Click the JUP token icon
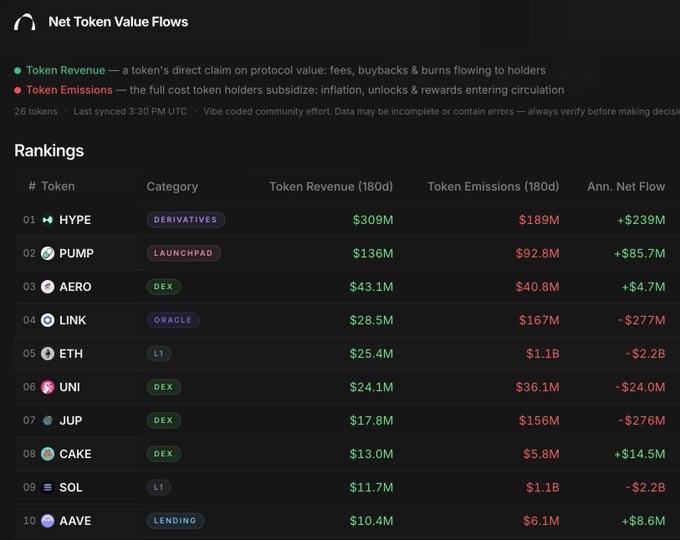This screenshot has height=540, width=680. (x=48, y=420)
